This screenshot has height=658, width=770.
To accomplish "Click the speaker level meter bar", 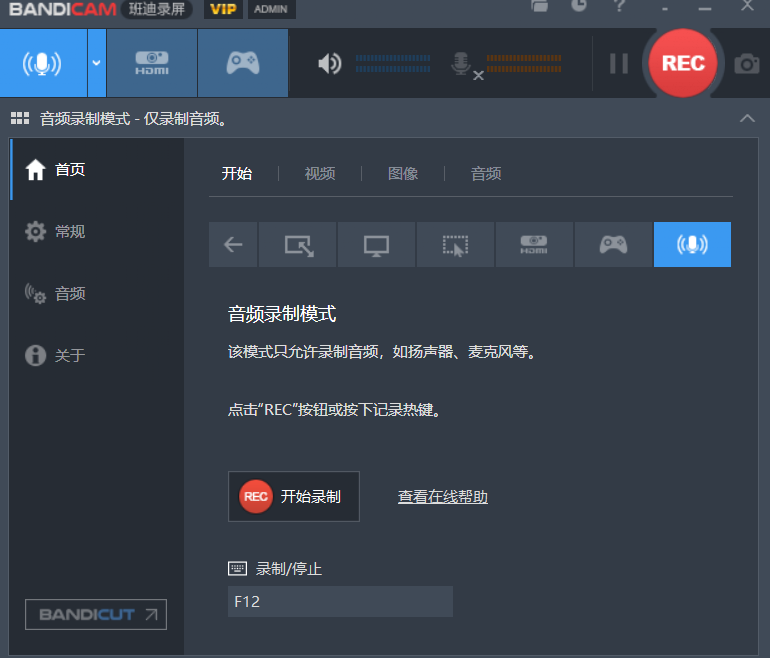I will (x=393, y=63).
